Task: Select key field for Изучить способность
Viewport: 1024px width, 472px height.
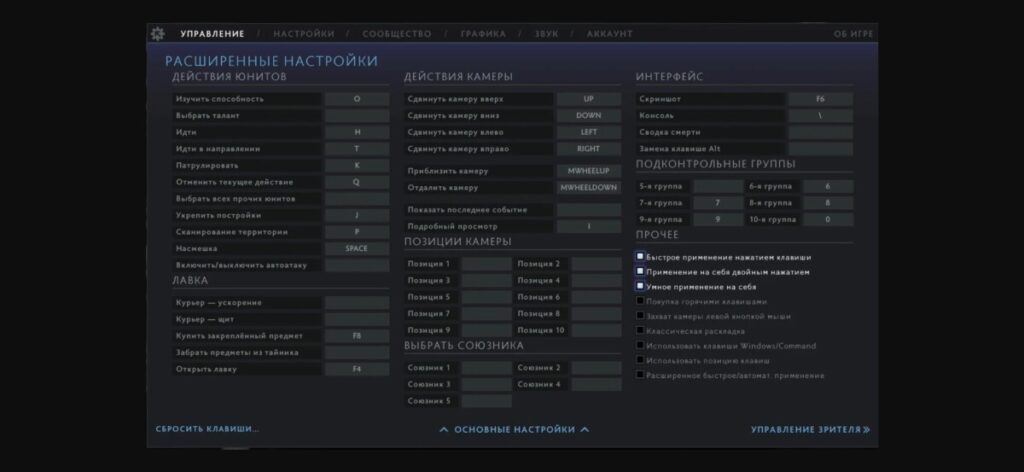Action: [x=357, y=99]
